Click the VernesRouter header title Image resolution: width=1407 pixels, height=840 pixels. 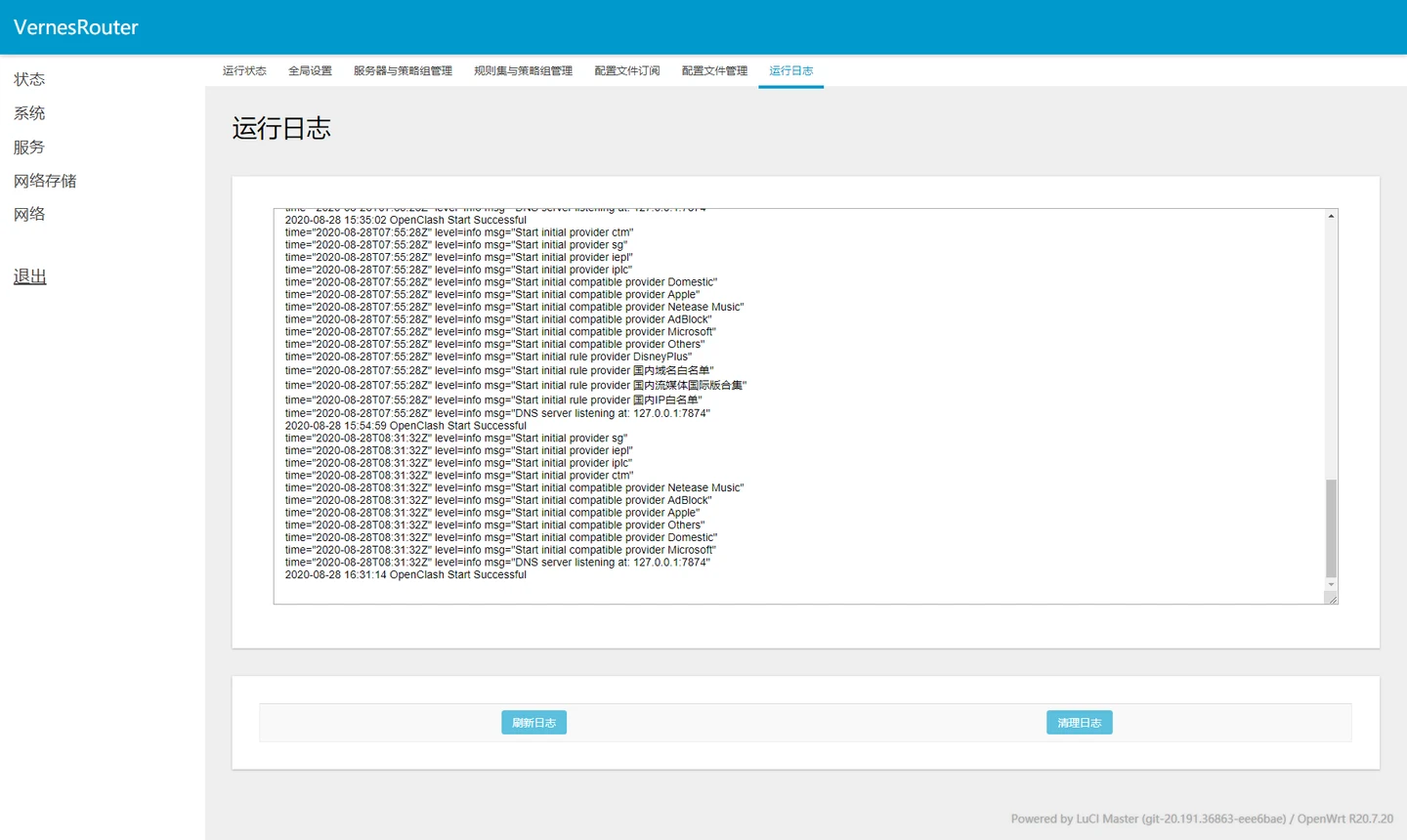pos(76,27)
